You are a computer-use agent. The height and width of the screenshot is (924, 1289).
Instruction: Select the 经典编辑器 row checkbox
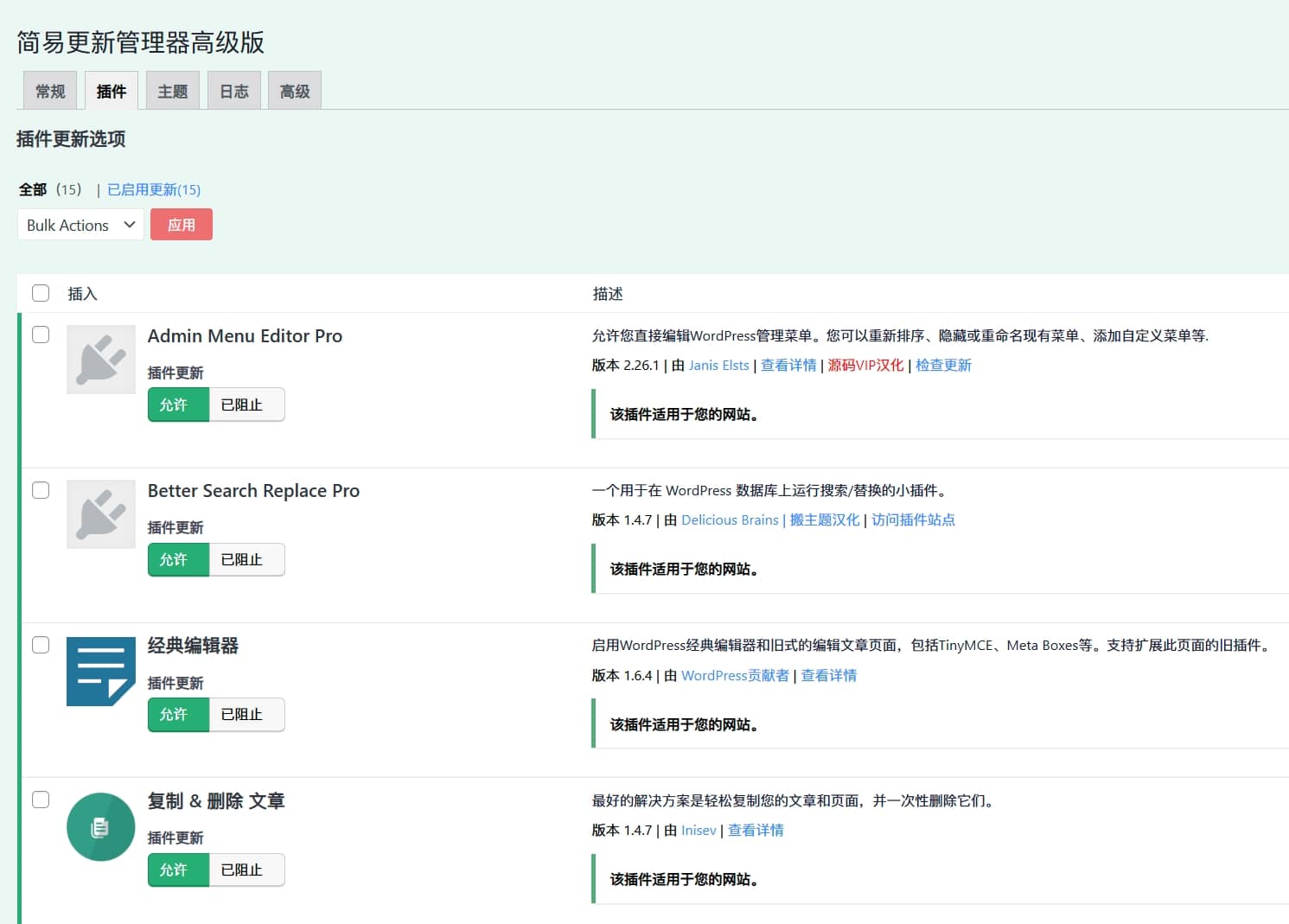pos(41,645)
